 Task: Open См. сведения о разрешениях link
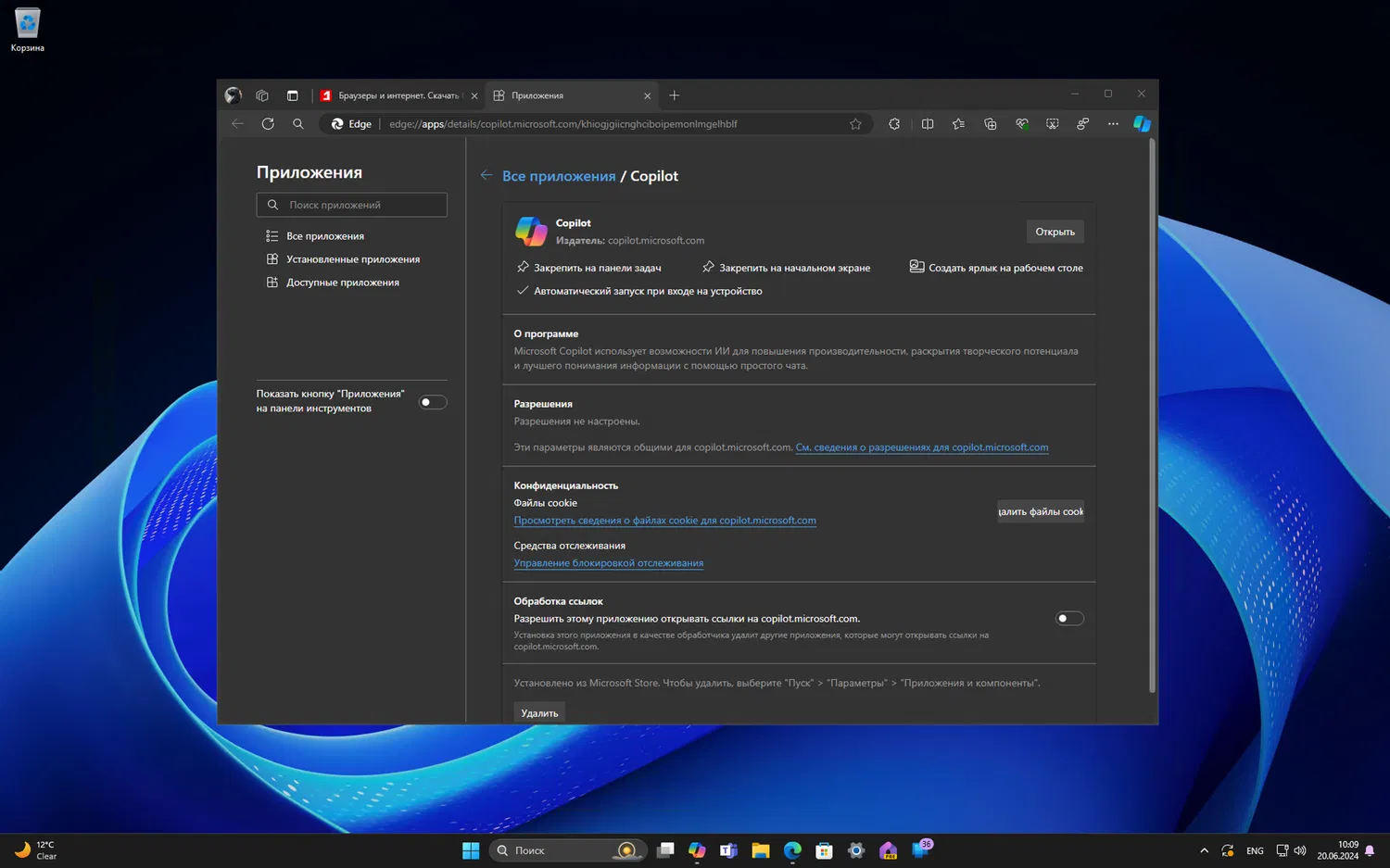[922, 447]
